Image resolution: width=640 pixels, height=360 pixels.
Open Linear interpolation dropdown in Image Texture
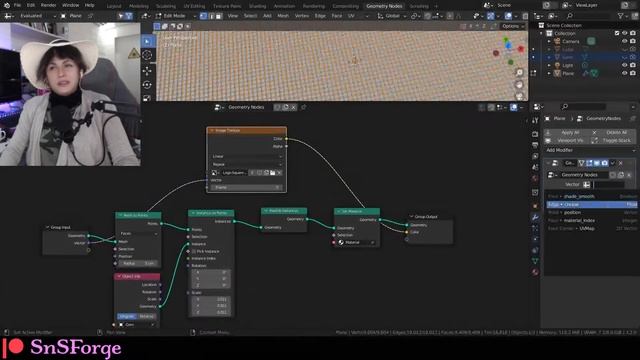(247, 156)
